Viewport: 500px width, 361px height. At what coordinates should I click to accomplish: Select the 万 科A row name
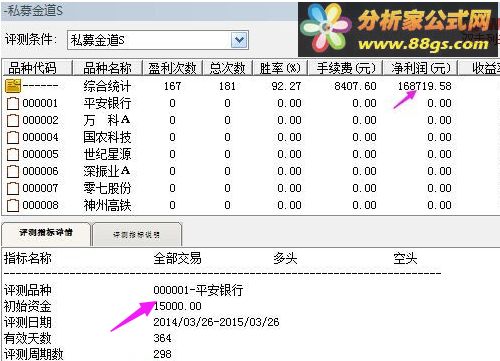point(107,120)
